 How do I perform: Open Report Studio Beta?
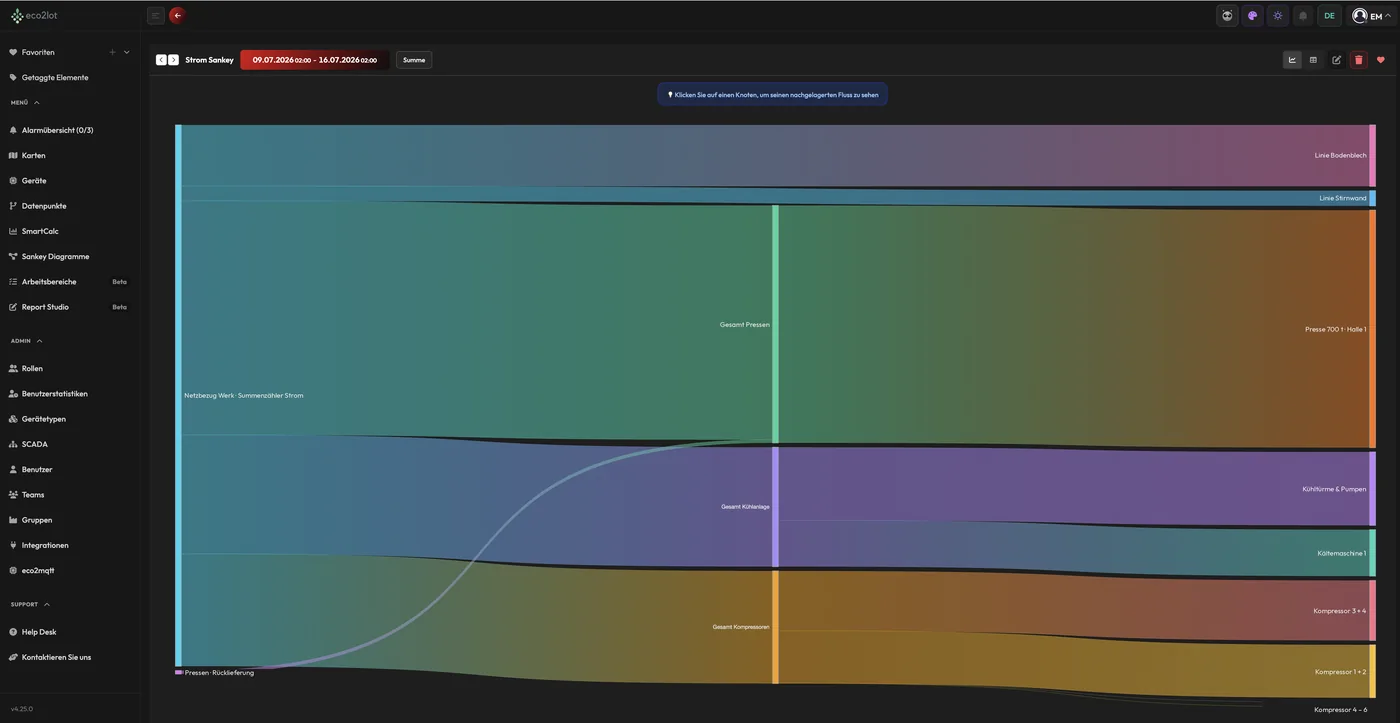70,307
